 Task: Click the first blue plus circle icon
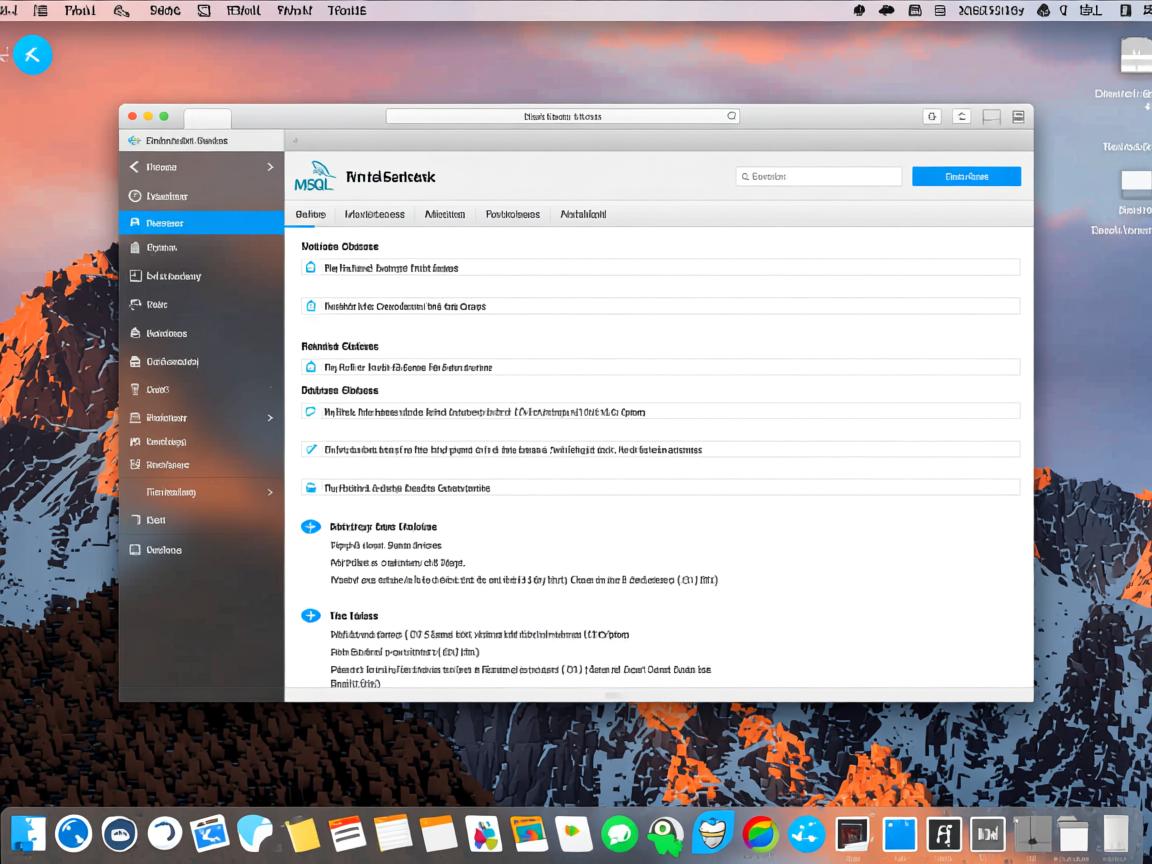311,526
